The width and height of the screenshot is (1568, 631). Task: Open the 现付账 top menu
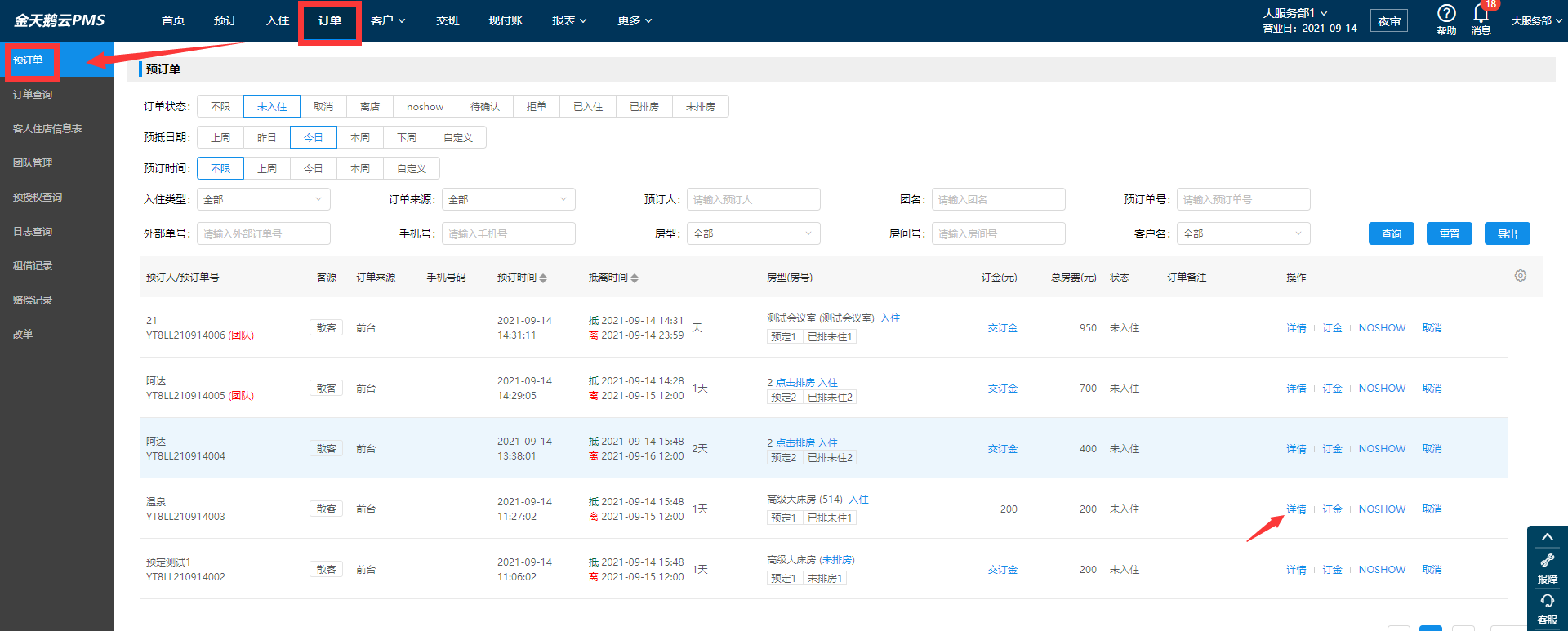coord(506,20)
